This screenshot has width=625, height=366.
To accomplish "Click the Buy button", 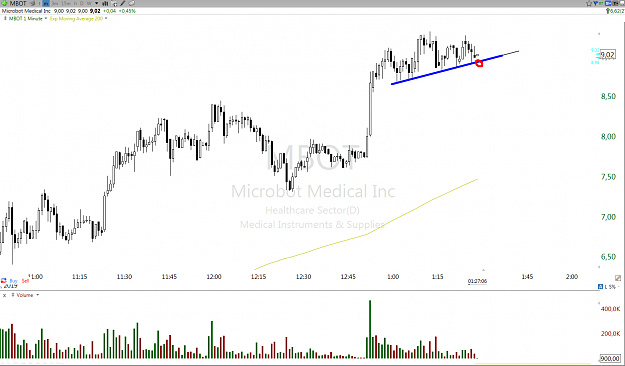I will [14, 281].
